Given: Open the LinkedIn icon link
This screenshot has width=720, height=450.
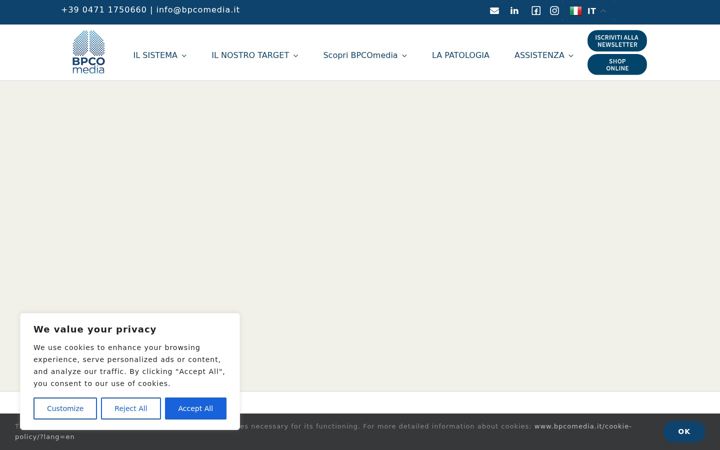Looking at the screenshot, I should 514,11.
